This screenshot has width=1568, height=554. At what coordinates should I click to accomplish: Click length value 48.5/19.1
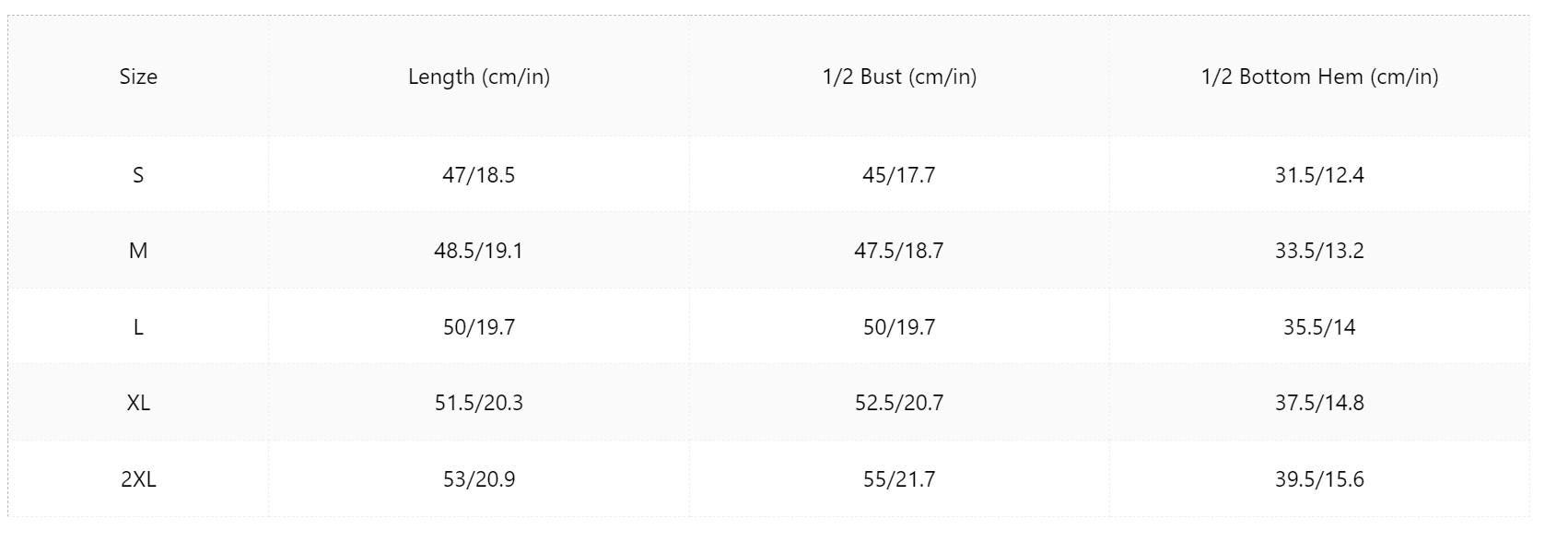point(479,251)
